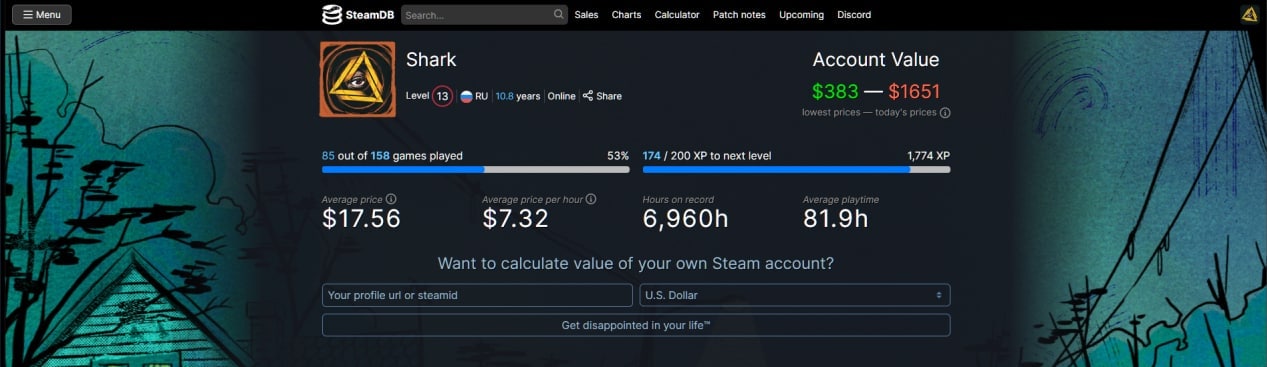The height and width of the screenshot is (367, 1267).
Task: Click the level 13 badge circle
Action: pos(442,96)
